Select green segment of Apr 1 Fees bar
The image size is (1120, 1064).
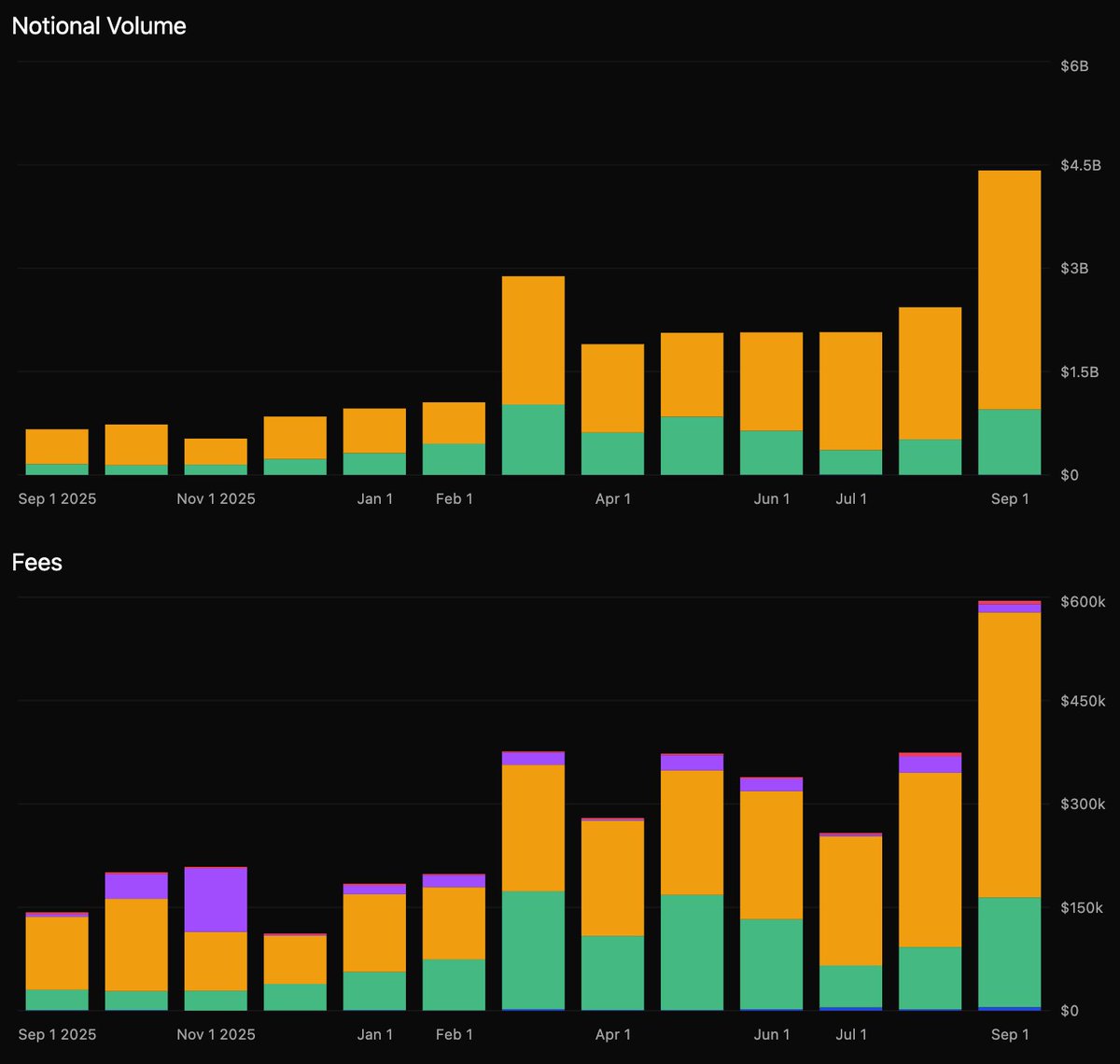(x=612, y=973)
